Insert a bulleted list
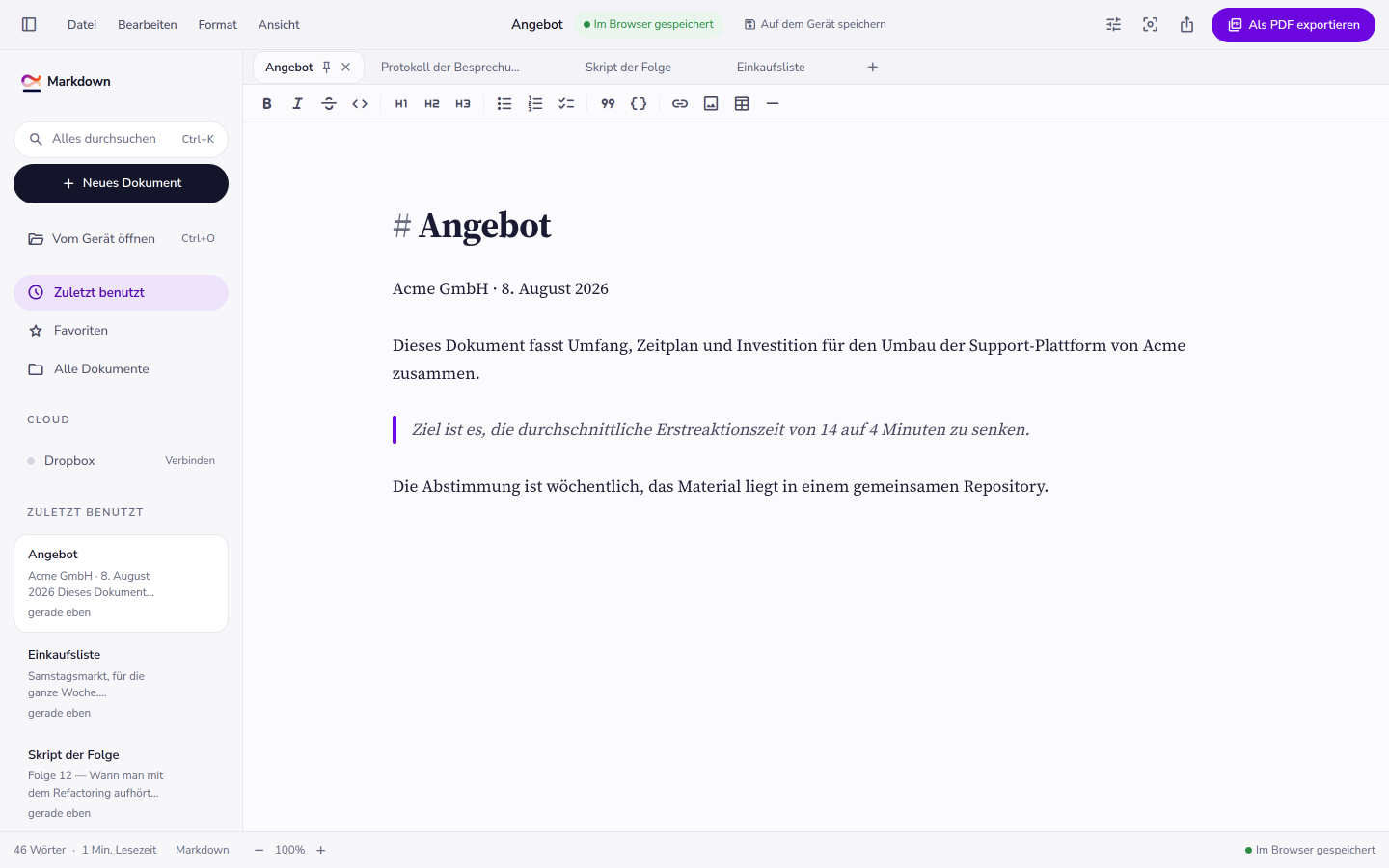The height and width of the screenshot is (868, 1389). pyautogui.click(x=504, y=104)
